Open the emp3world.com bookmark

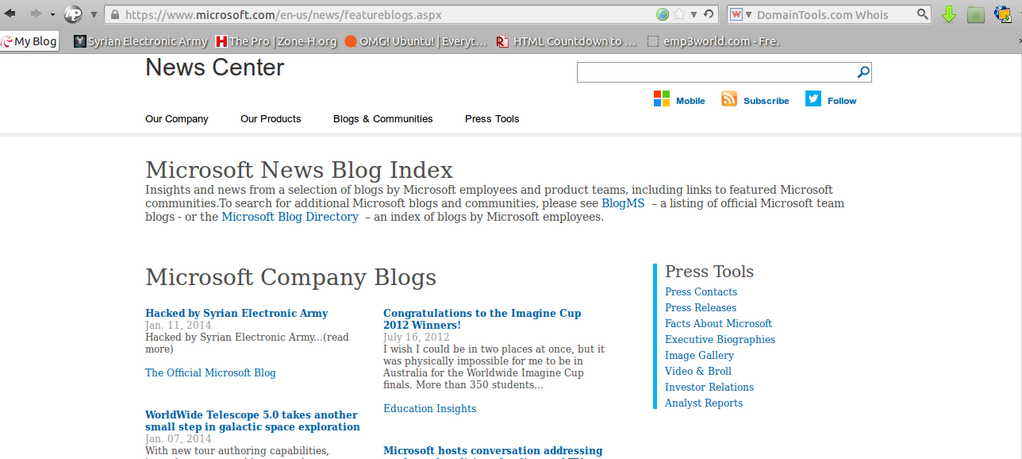pyautogui.click(x=714, y=42)
